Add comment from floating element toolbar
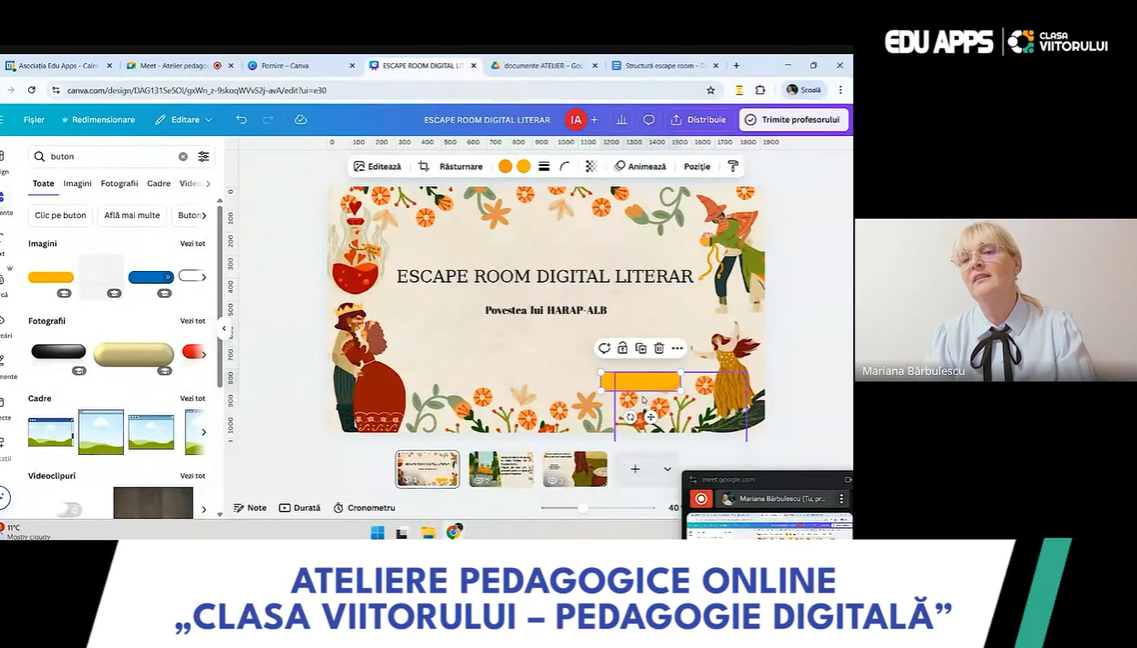Viewport: 1137px width, 648px height. click(604, 349)
